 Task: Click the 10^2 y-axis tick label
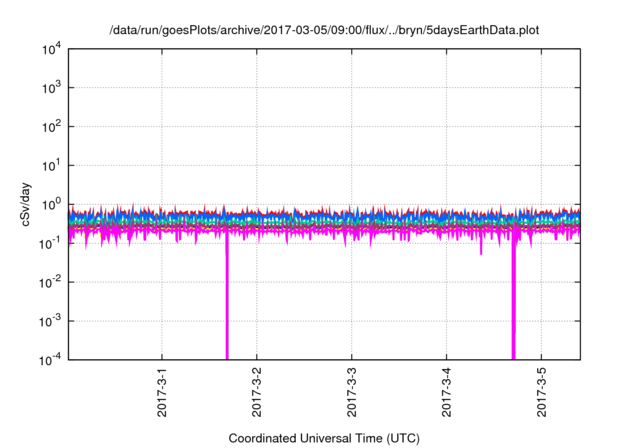(51, 127)
